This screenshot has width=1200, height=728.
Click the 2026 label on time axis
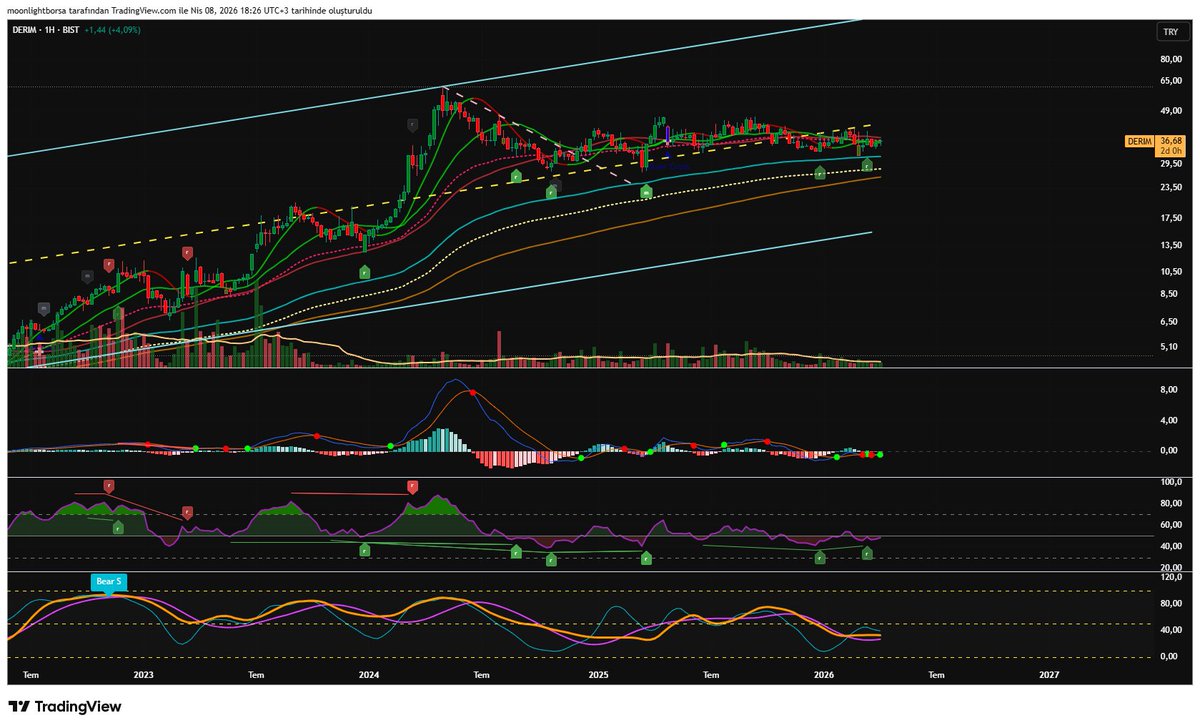[x=824, y=675]
